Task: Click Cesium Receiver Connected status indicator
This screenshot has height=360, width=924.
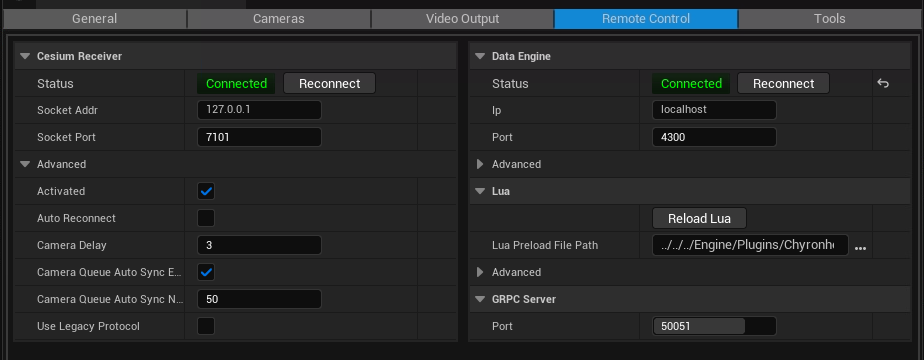Action: pos(236,84)
